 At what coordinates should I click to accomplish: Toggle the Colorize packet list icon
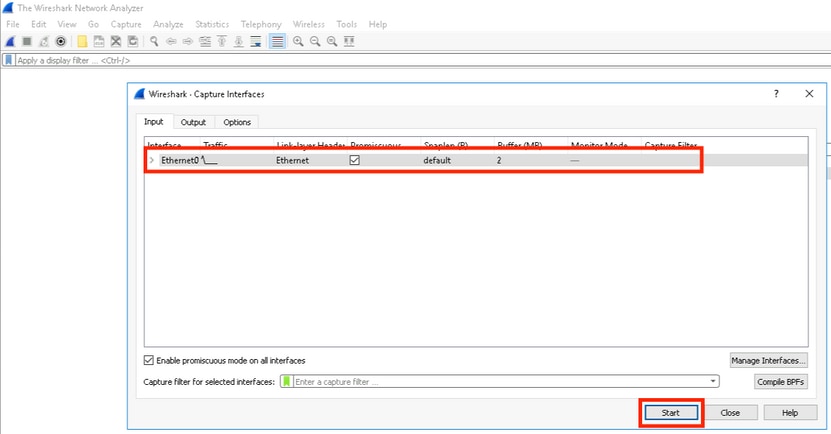pos(277,41)
